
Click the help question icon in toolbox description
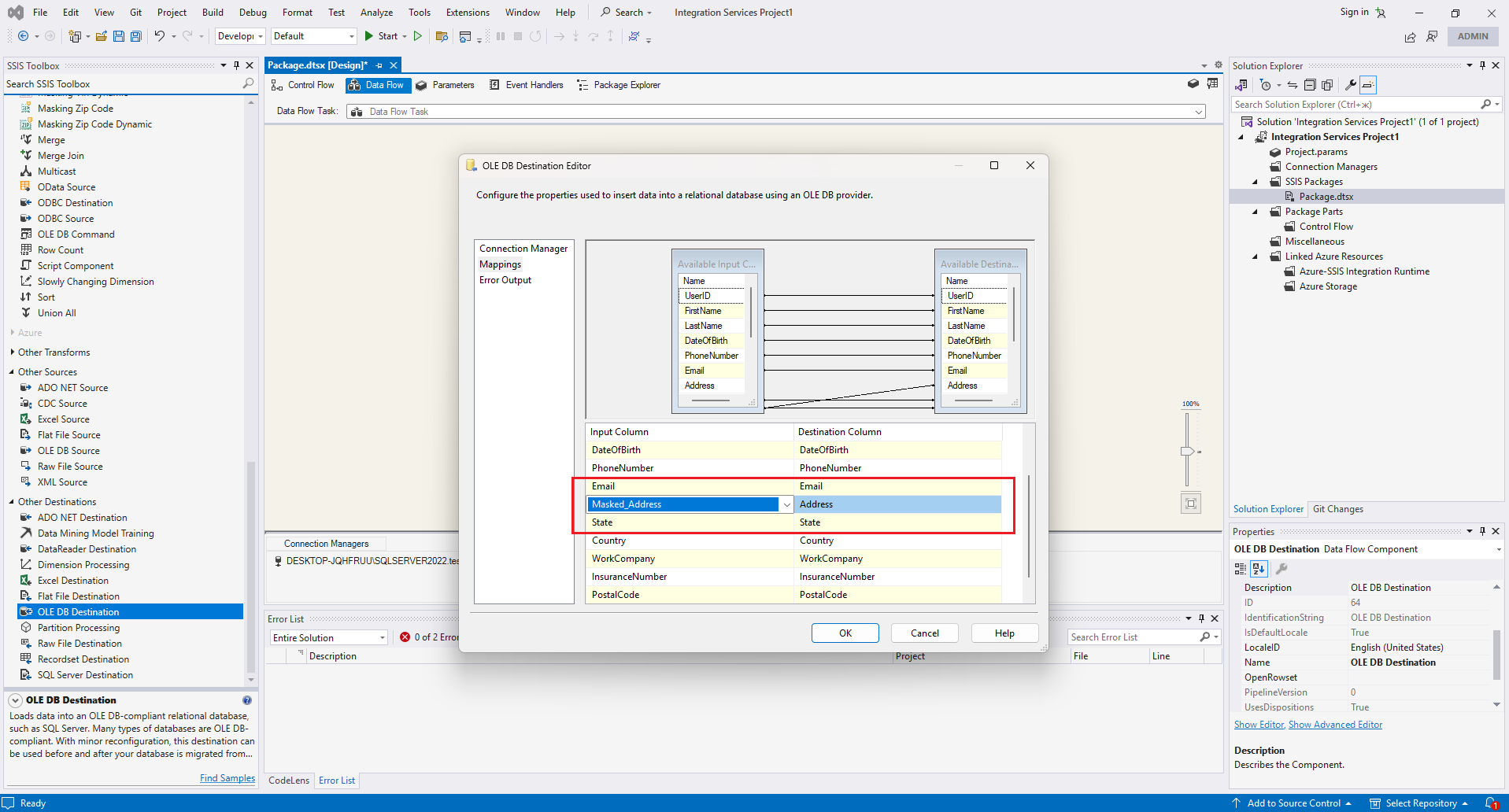pyautogui.click(x=247, y=700)
